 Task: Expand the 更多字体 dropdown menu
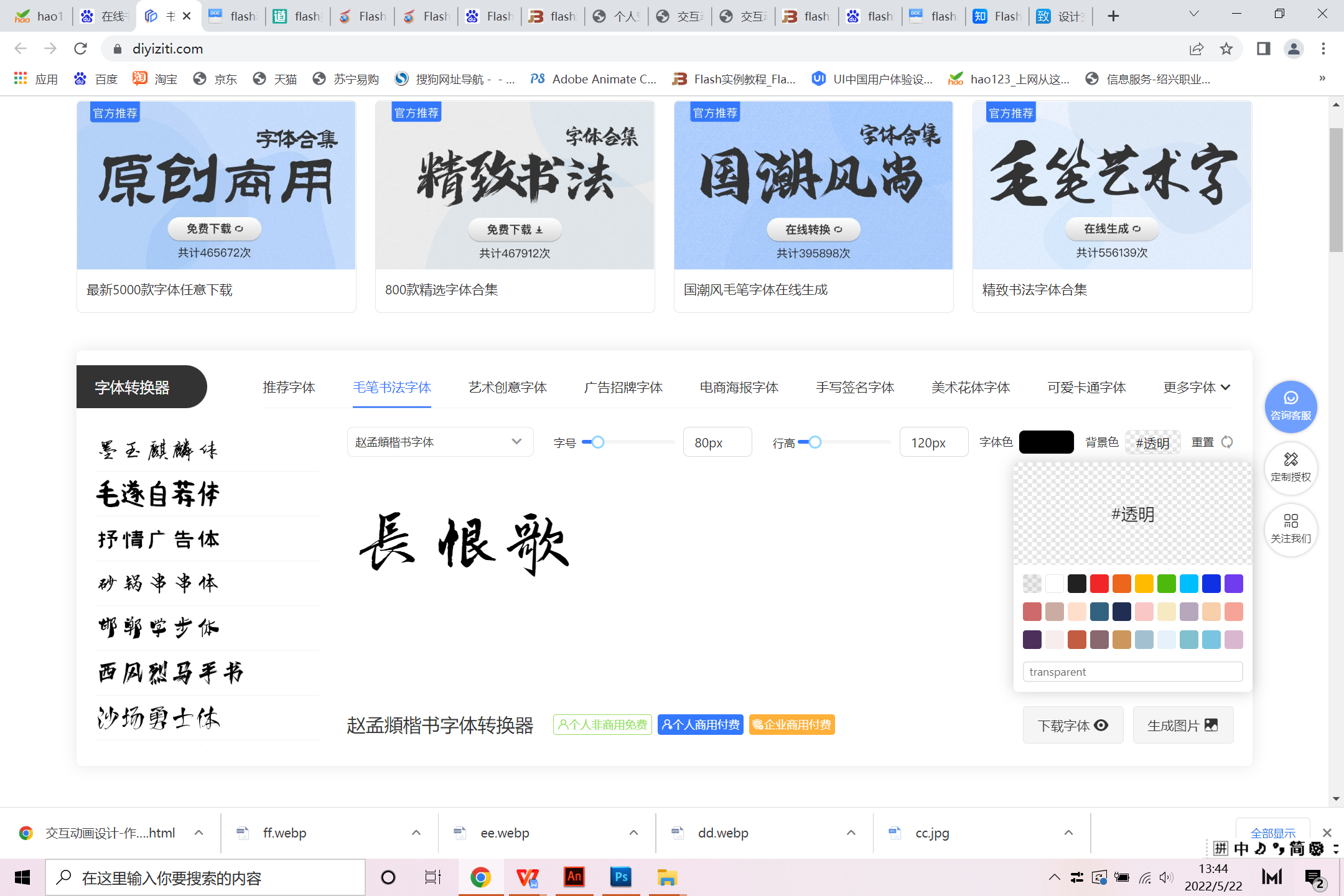pos(1196,388)
